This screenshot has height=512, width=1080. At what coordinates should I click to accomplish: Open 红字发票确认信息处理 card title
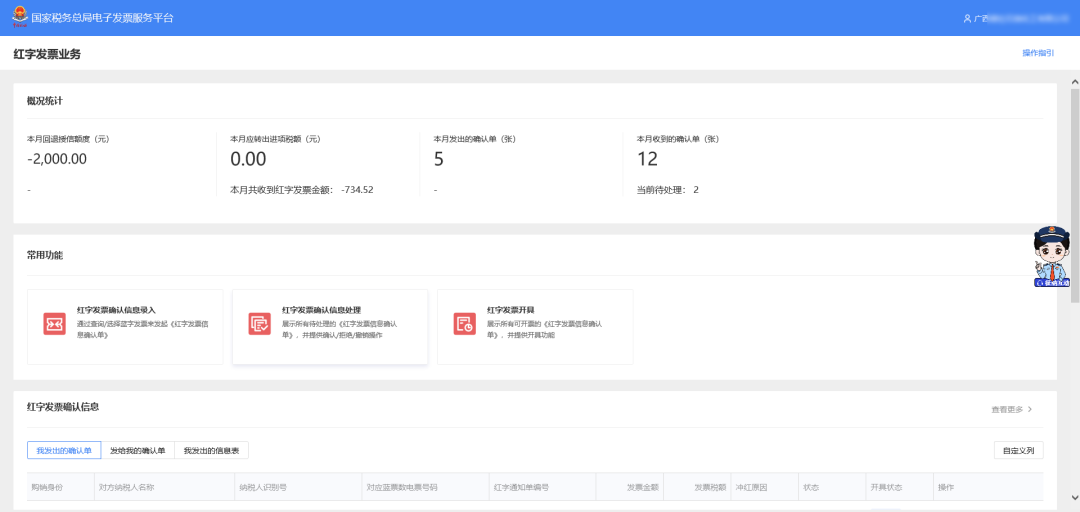(x=322, y=310)
